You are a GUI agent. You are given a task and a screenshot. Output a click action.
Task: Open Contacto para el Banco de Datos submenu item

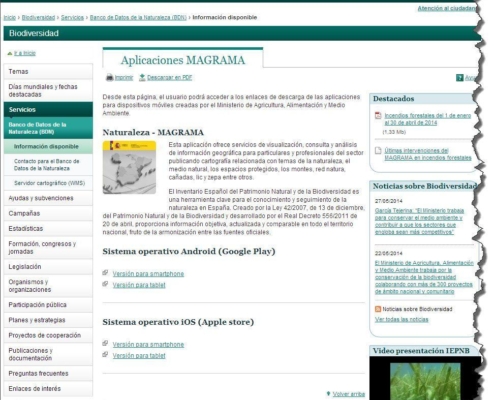(48, 165)
